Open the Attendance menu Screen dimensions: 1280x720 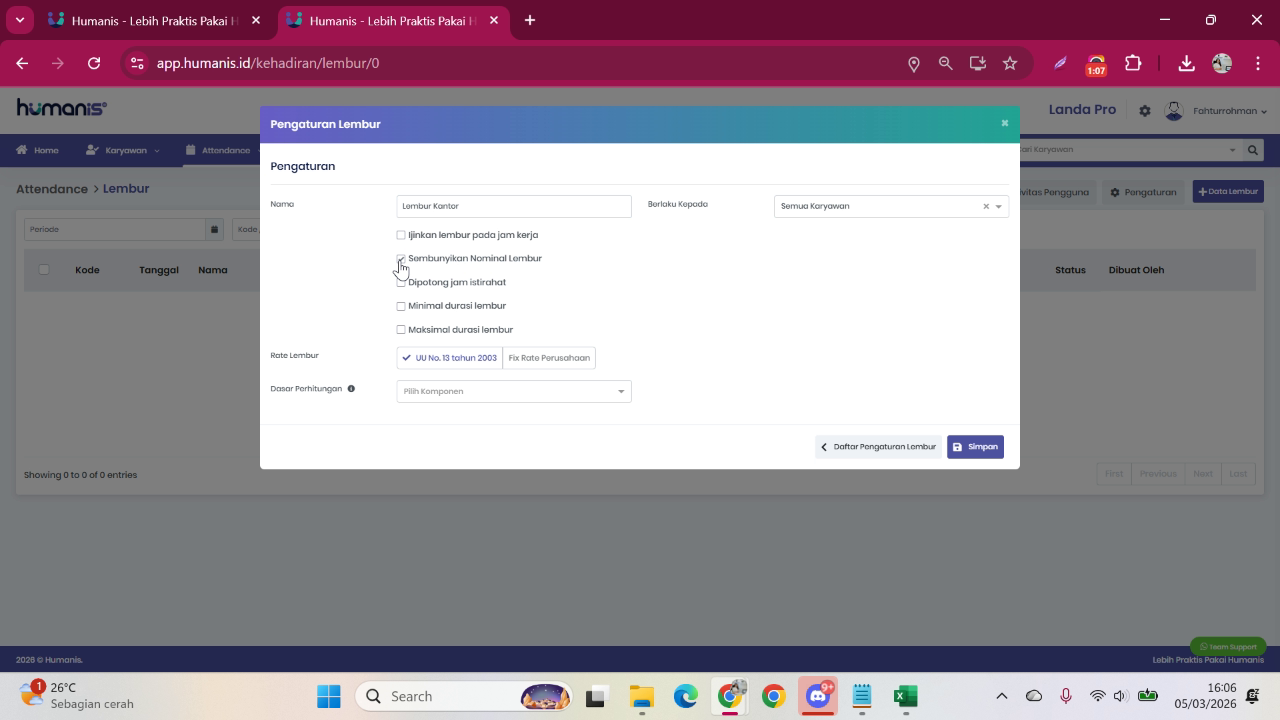218,150
